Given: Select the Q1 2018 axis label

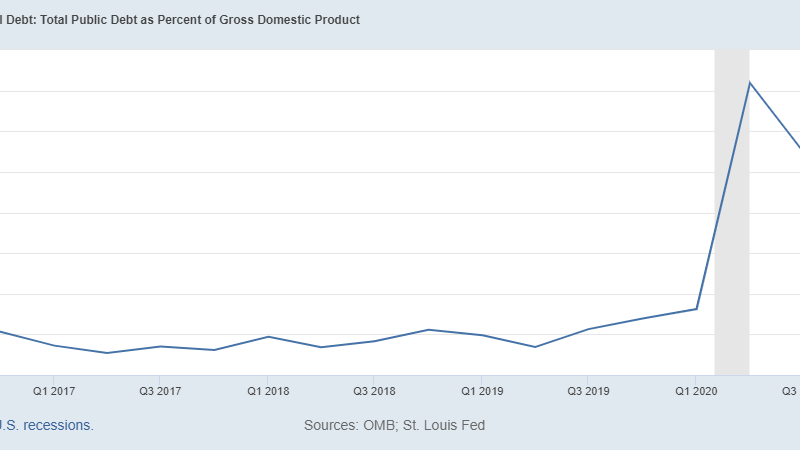Looking at the screenshot, I should [x=268, y=390].
